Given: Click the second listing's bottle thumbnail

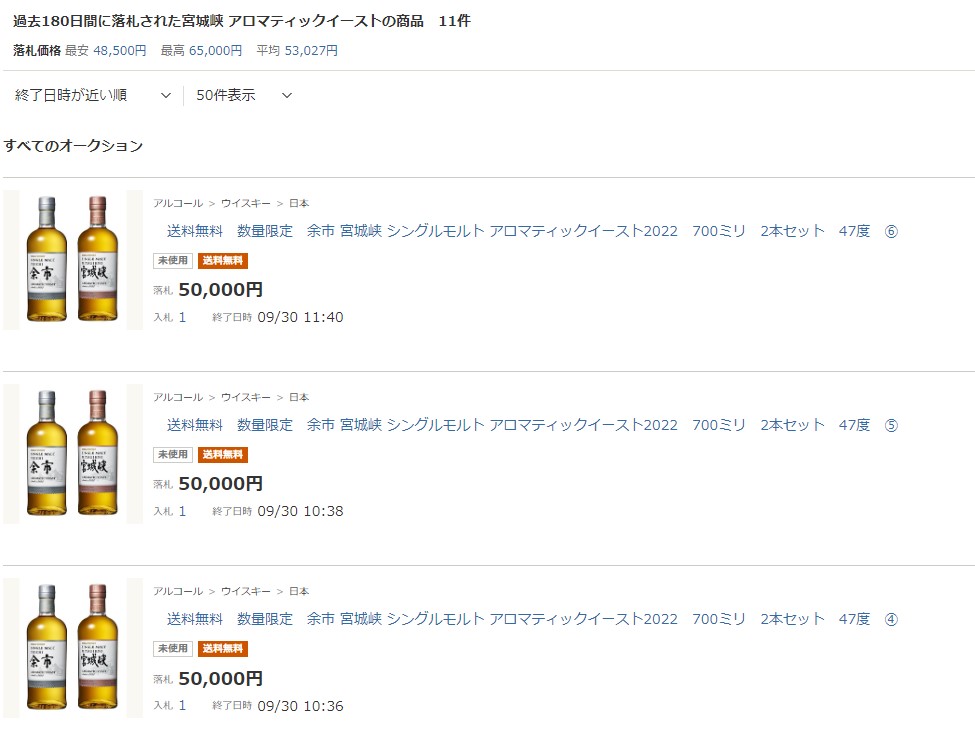Looking at the screenshot, I should click(73, 453).
